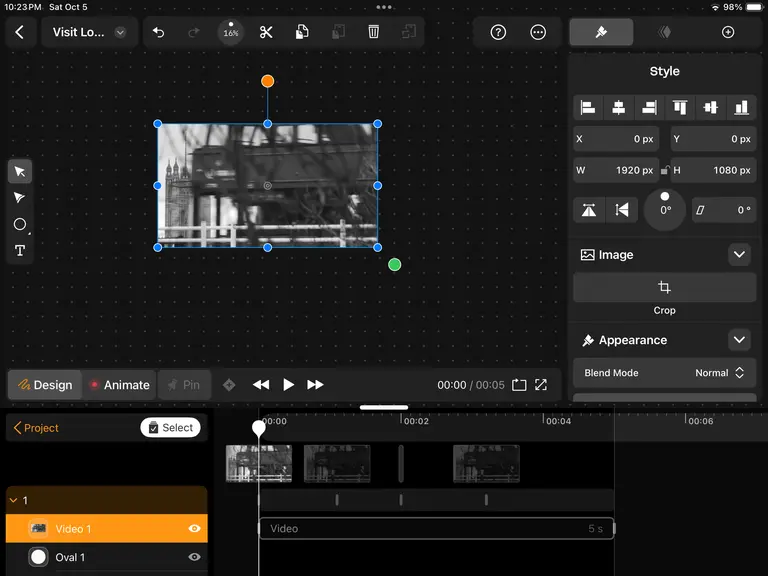The height and width of the screenshot is (576, 768).
Task: Delete selection with the trash icon
Action: (x=373, y=32)
